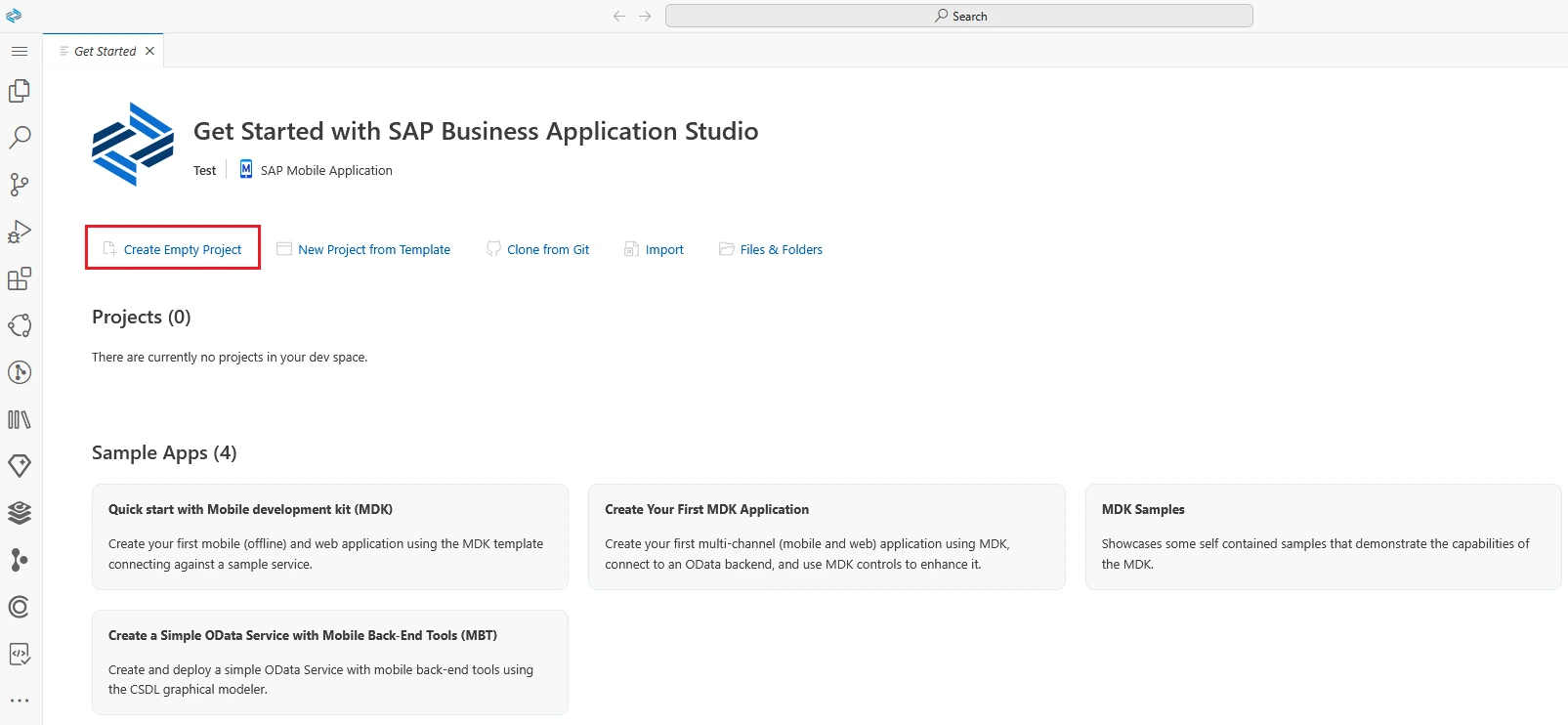
Task: Click the Test dev space name
Action: point(204,170)
